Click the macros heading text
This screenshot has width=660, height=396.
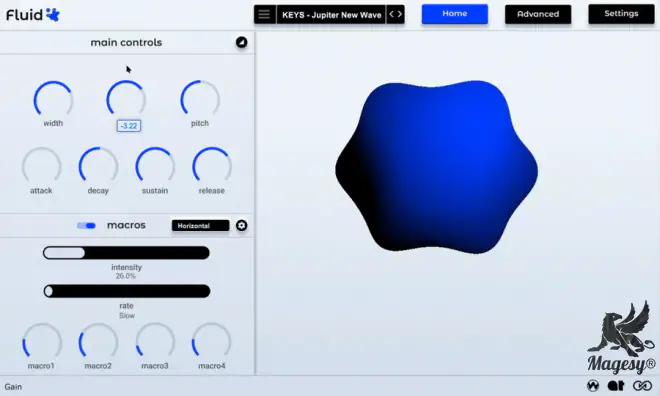[x=126, y=225]
